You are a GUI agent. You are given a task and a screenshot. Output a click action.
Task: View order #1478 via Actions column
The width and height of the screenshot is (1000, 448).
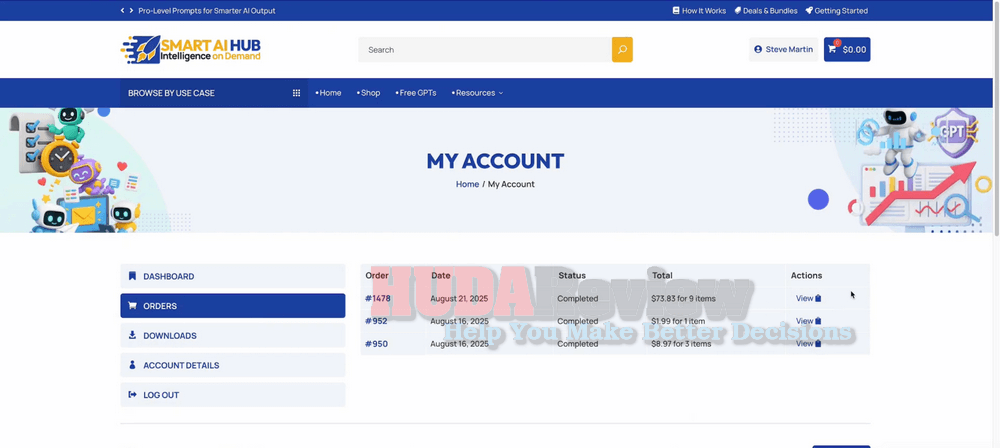click(x=808, y=299)
